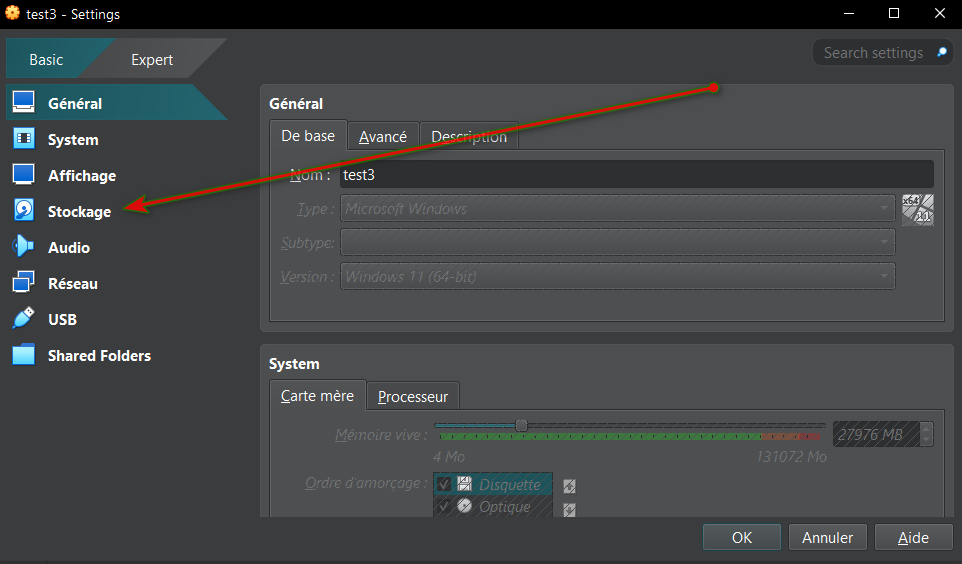The image size is (962, 564).
Task: Open Stockage via the disk icon
Action: click(x=24, y=211)
